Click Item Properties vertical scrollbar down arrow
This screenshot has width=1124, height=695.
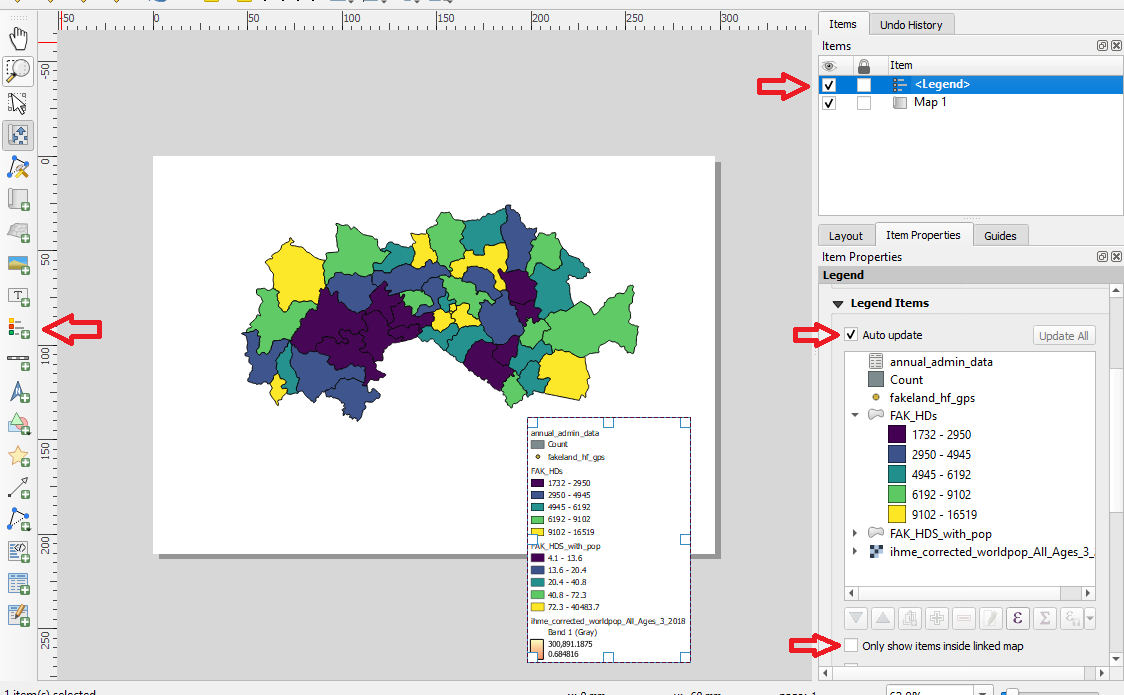coord(1116,658)
